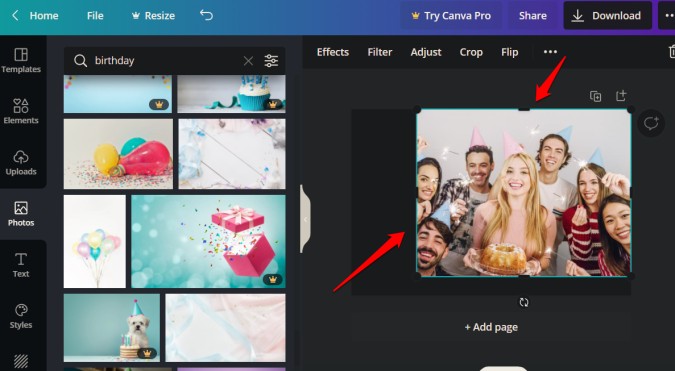Open the Uploads sidebar panel

[x=21, y=163]
